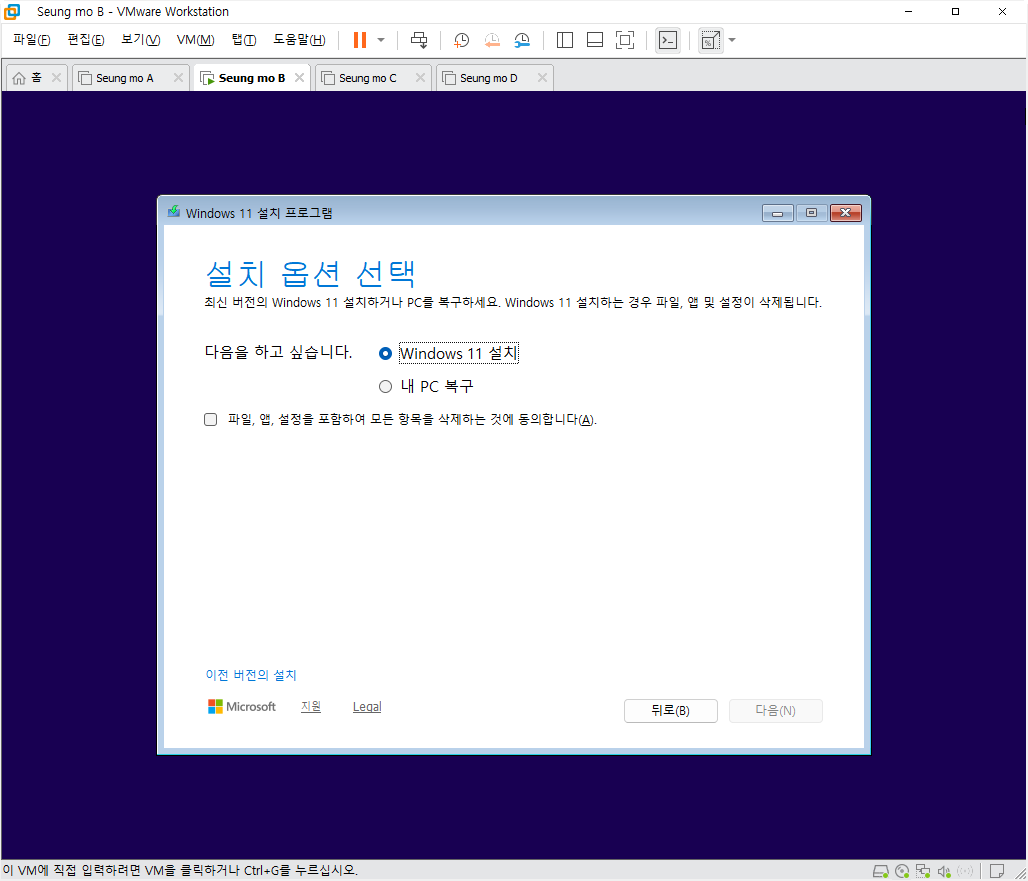Maximize the Windows 11 setup window
The width and height of the screenshot is (1028, 881).
point(811,213)
